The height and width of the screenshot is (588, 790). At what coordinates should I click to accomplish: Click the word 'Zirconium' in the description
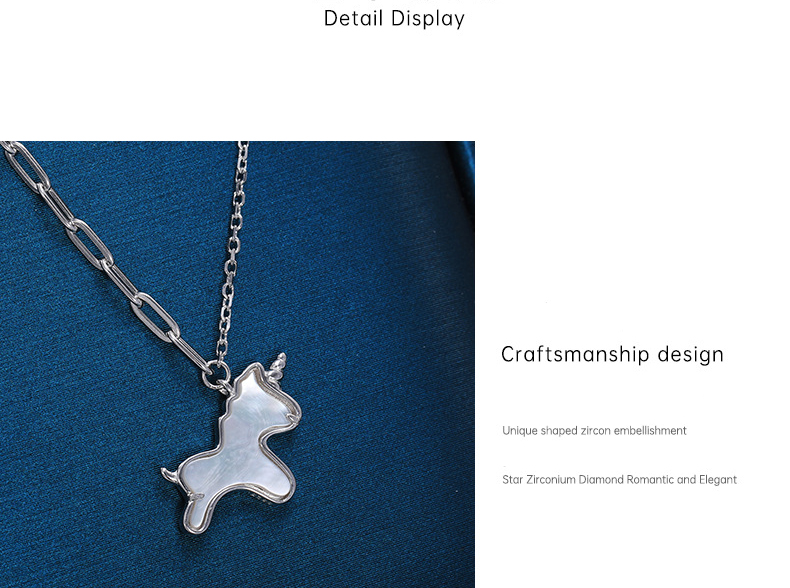[x=551, y=479]
